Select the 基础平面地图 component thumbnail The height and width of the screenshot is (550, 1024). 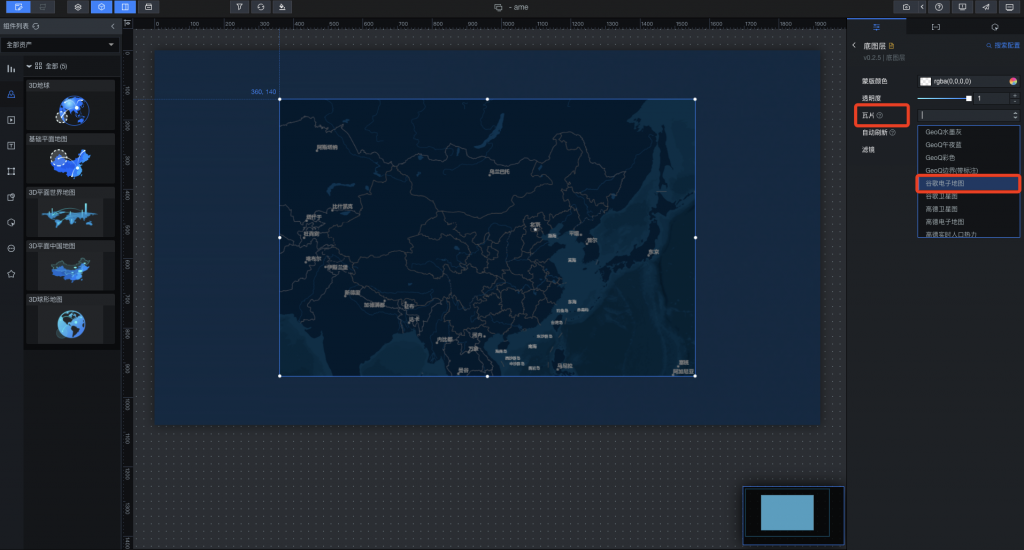[x=71, y=159]
